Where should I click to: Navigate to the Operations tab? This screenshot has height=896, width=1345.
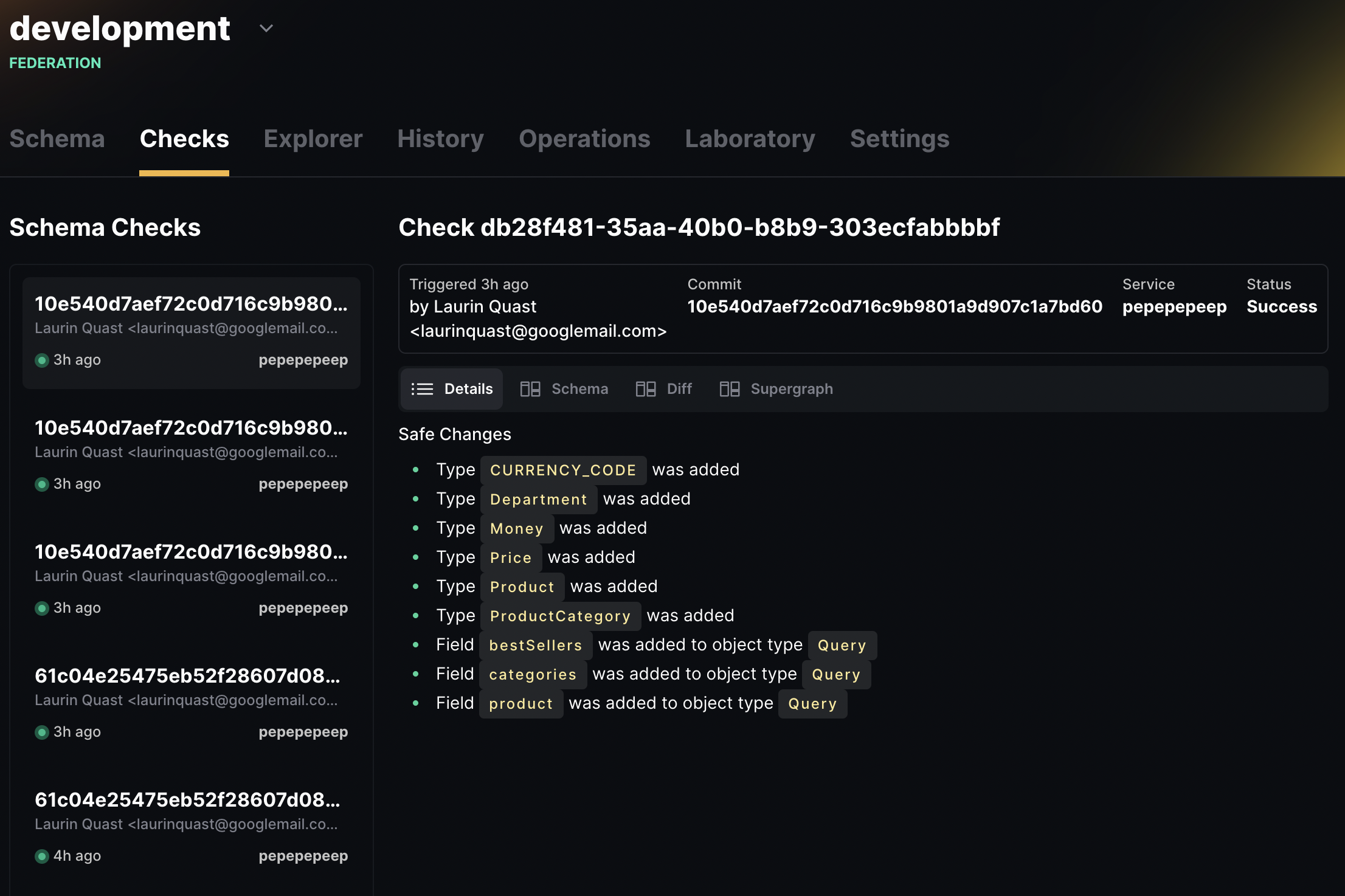[584, 139]
